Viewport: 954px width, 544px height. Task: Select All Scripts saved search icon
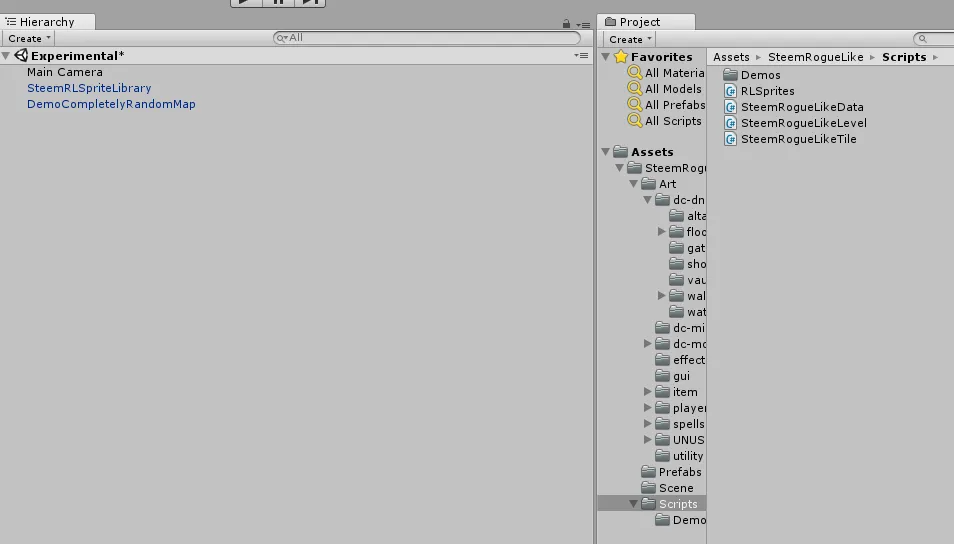tap(635, 120)
